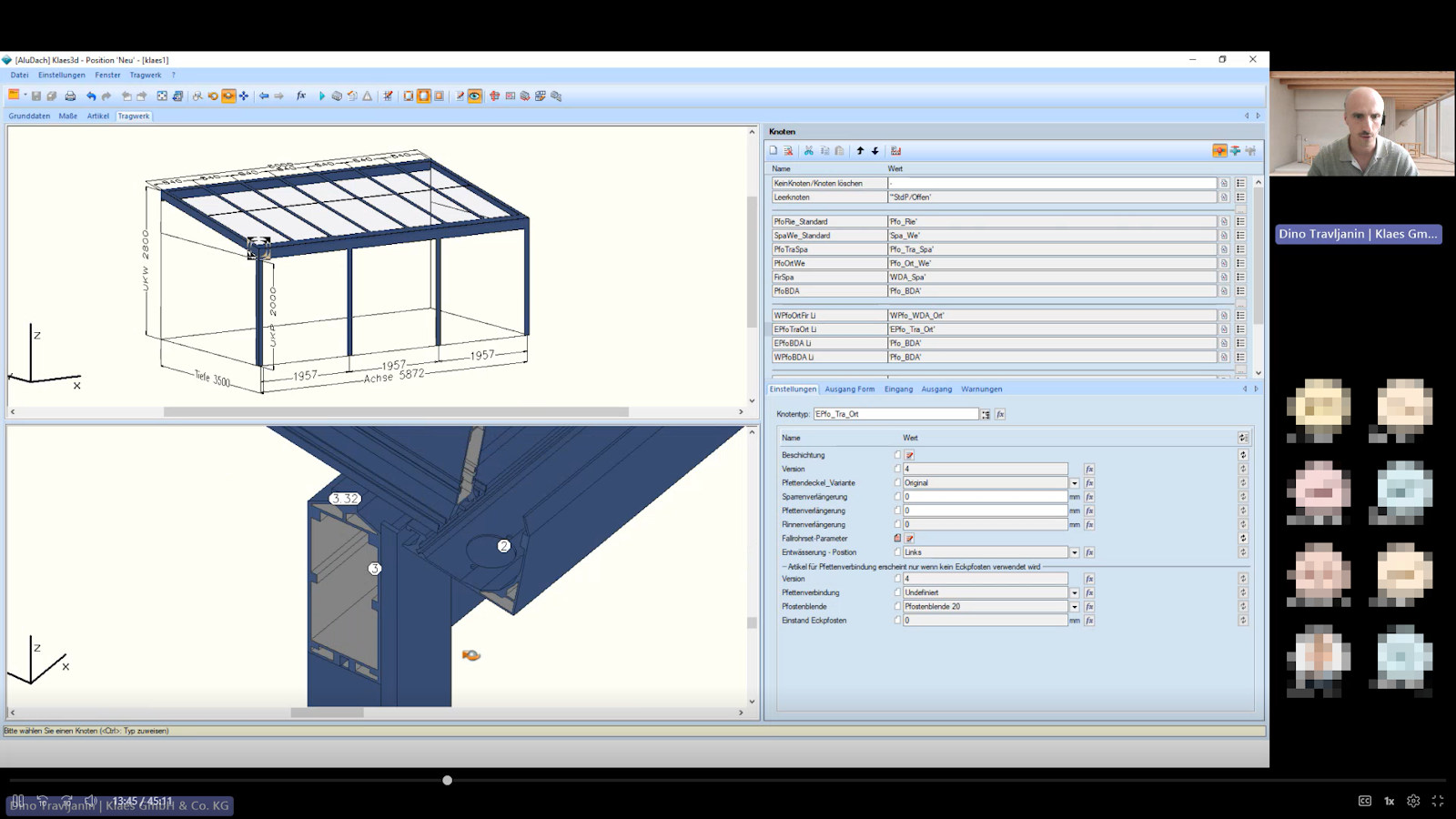This screenshot has height=819, width=1456.
Task: Toggle checkbox beside Pfostenblende
Action: click(x=897, y=606)
